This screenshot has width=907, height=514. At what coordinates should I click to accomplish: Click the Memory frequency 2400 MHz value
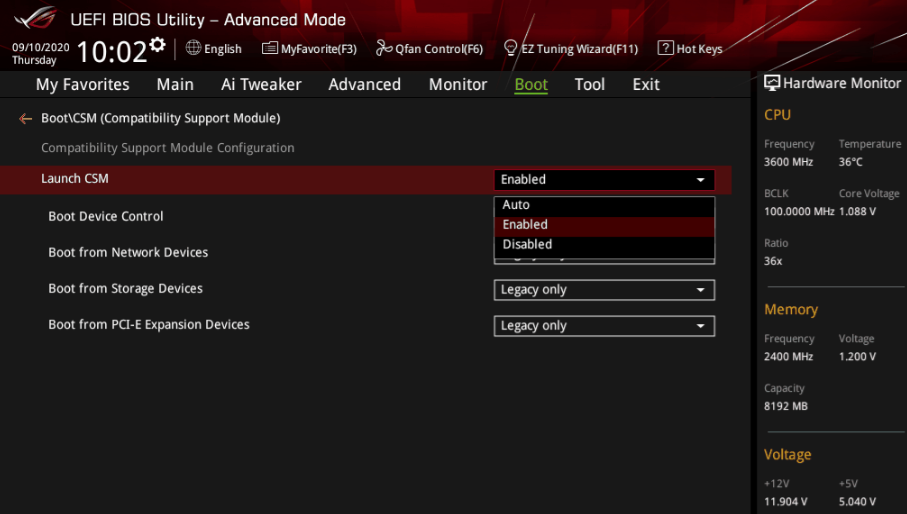(788, 357)
